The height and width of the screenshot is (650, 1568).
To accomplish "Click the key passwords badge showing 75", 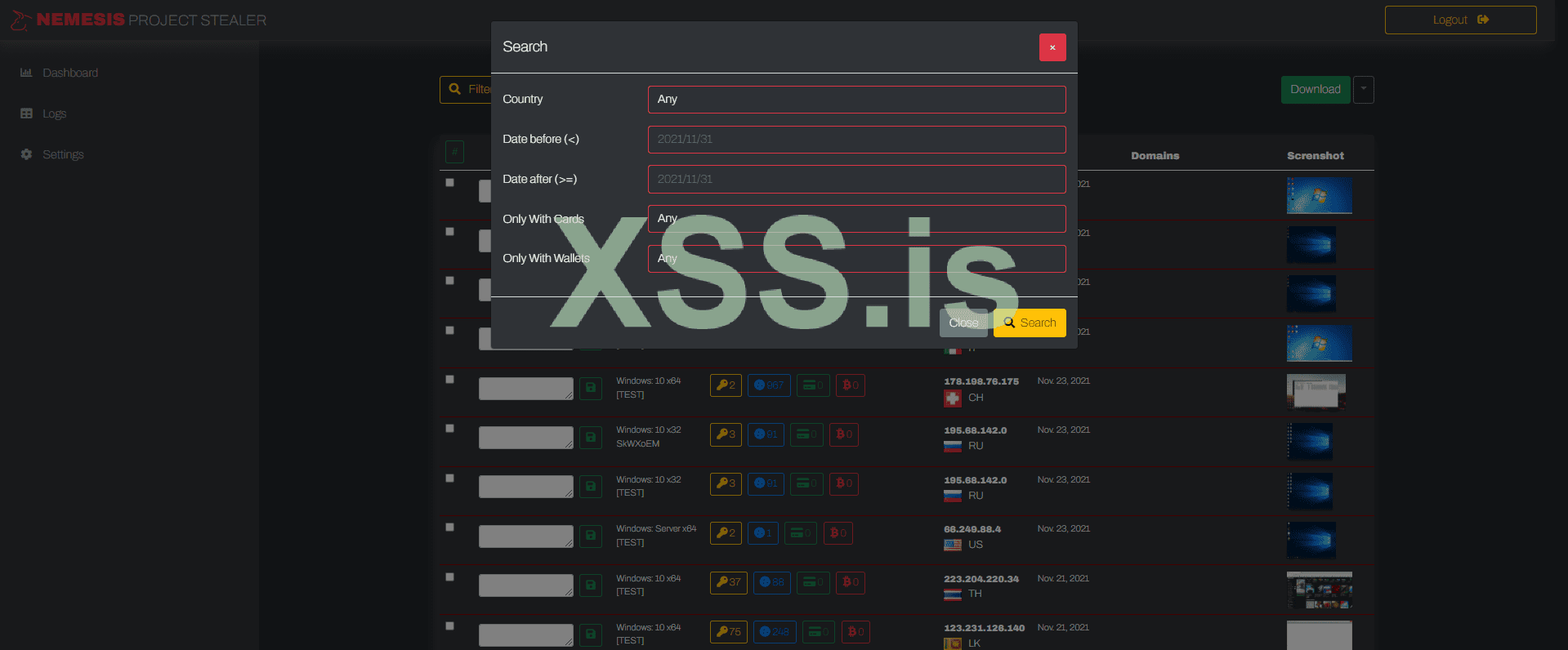I will 729,632.
